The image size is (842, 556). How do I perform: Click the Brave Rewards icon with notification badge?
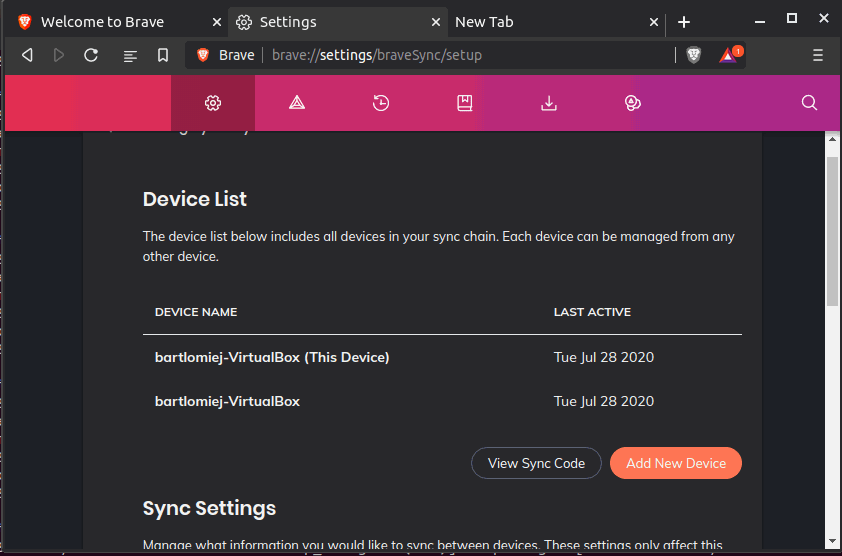click(729, 55)
